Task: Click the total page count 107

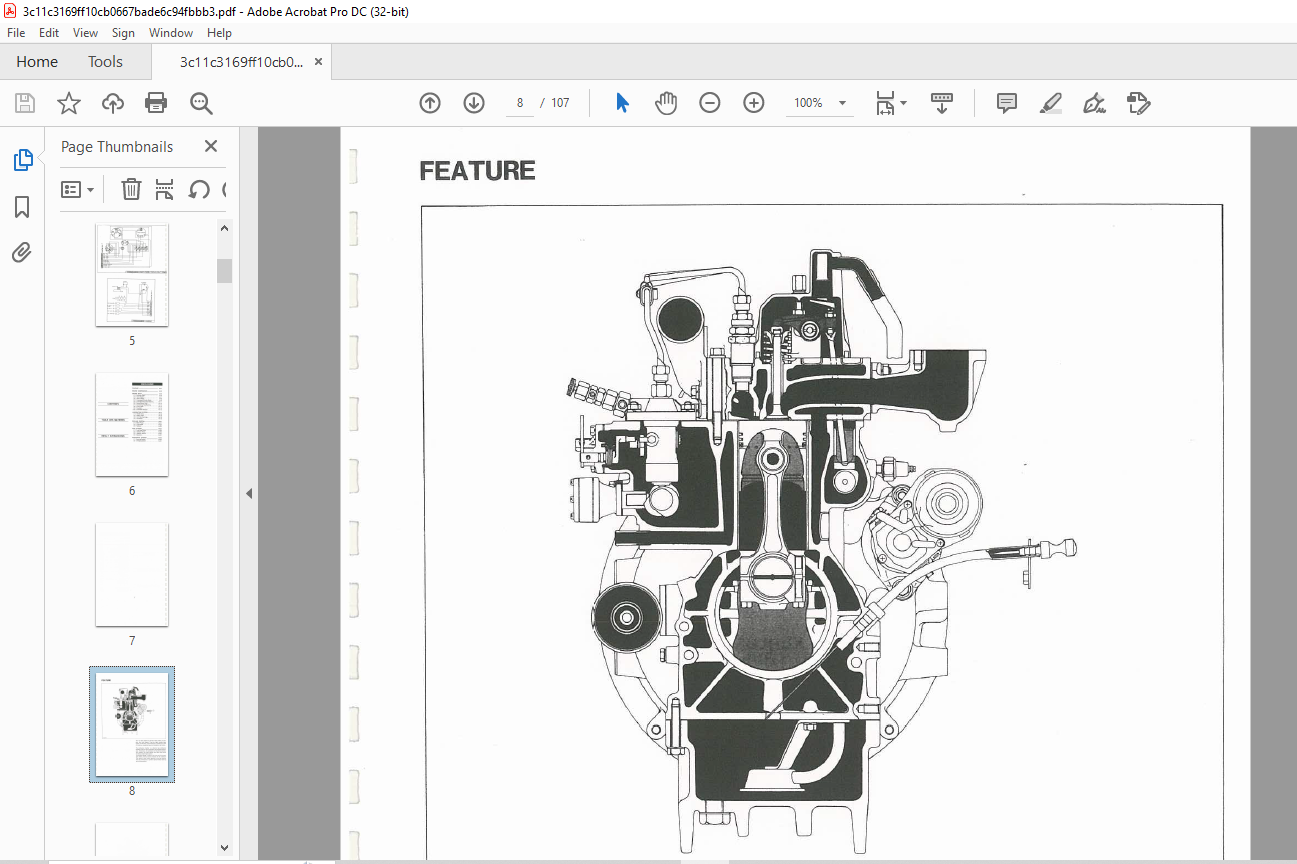Action: pos(560,103)
